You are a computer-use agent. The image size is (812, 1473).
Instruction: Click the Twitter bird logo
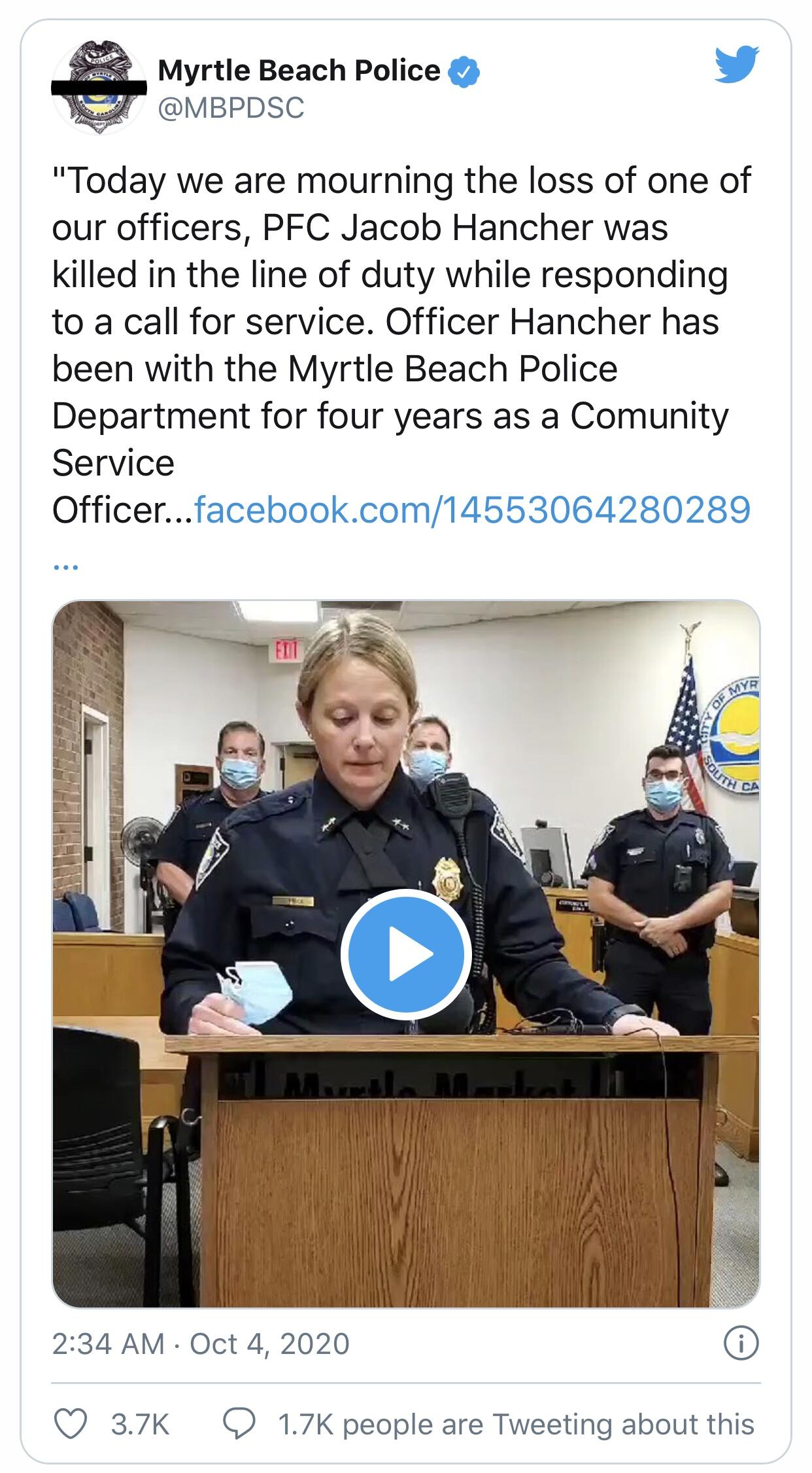736,64
